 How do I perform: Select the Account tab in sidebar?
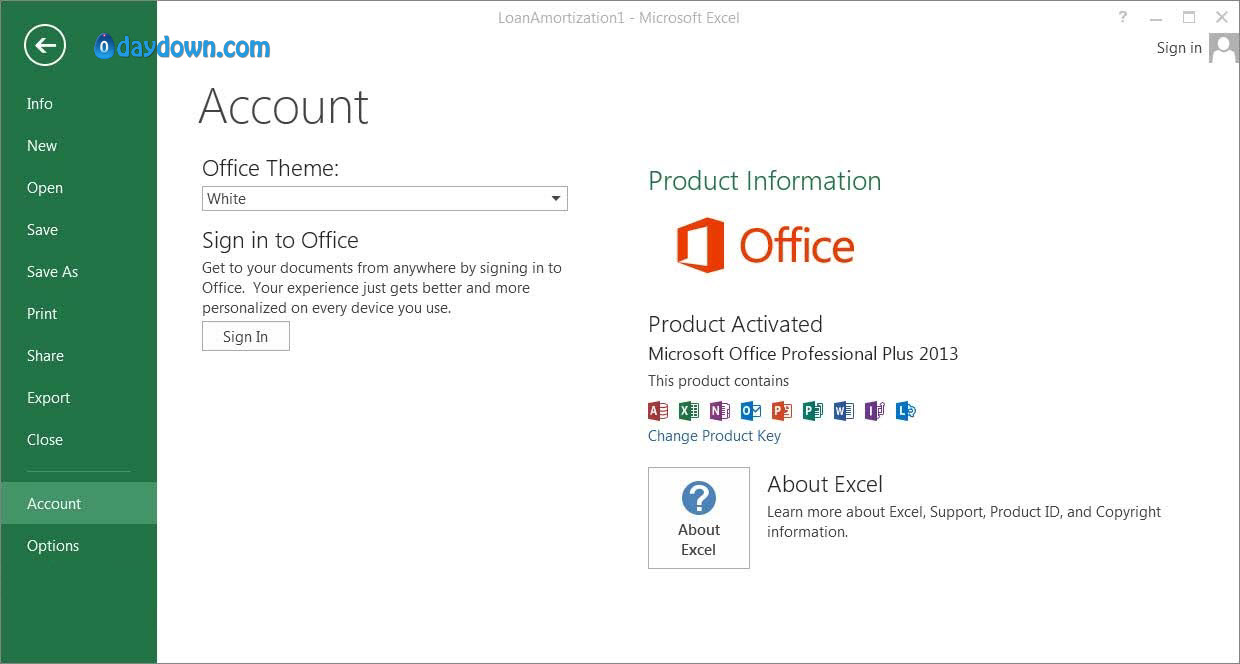(78, 504)
